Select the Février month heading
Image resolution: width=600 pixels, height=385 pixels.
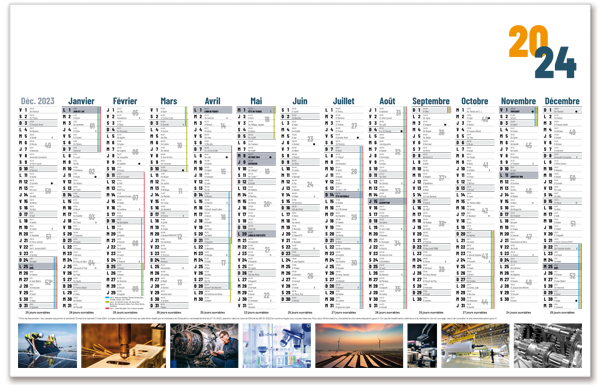125,101
